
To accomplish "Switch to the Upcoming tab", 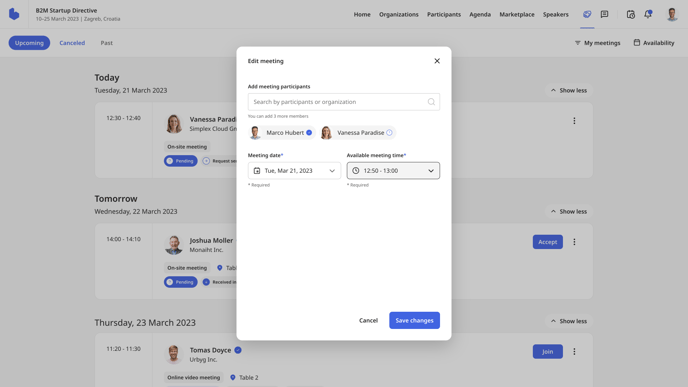I will (29, 43).
